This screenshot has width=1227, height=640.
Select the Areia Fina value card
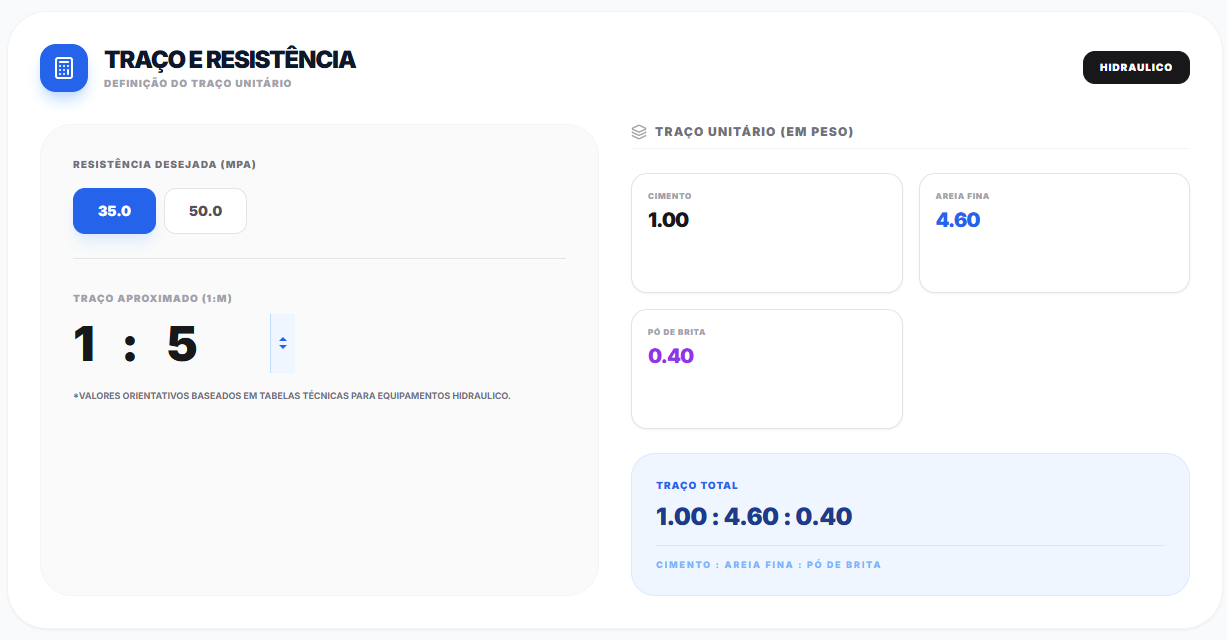(x=1053, y=232)
